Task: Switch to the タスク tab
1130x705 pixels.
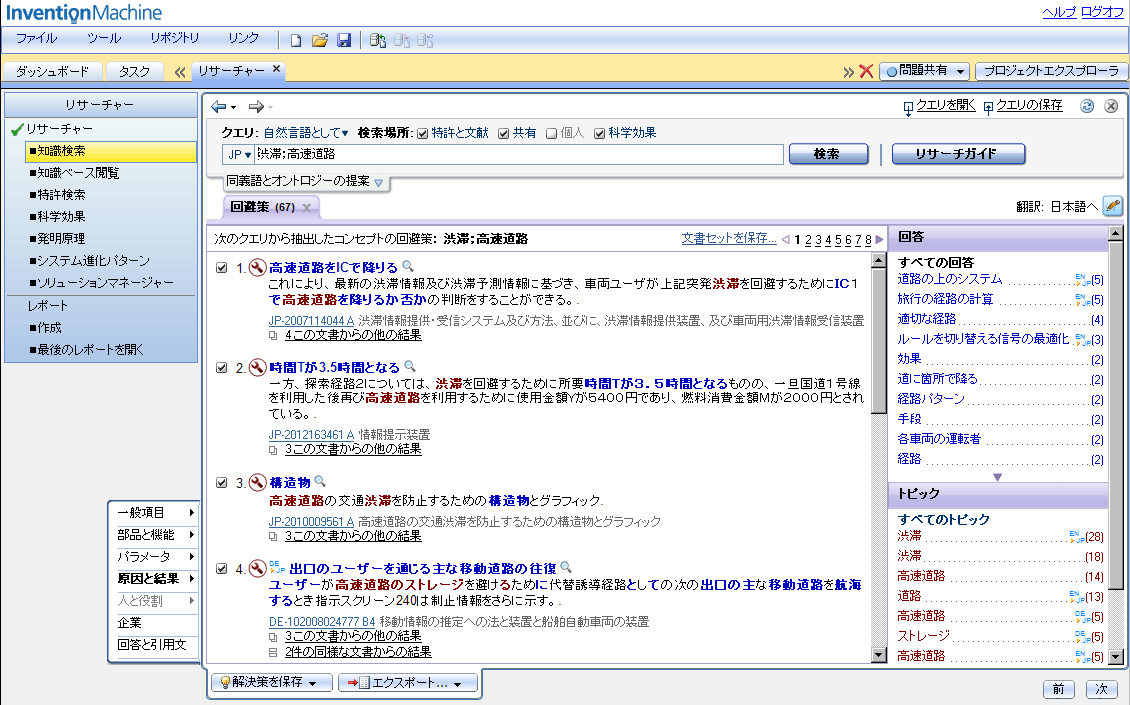Action: tap(134, 71)
